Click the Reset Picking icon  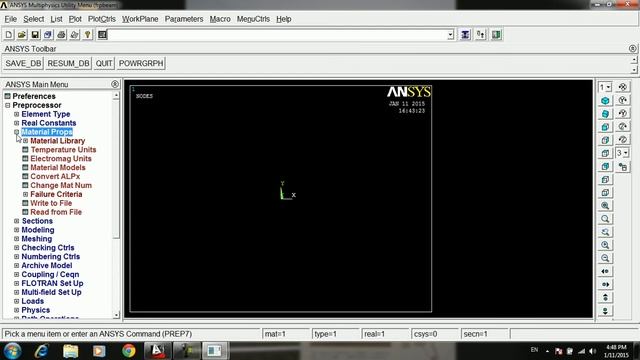point(481,35)
